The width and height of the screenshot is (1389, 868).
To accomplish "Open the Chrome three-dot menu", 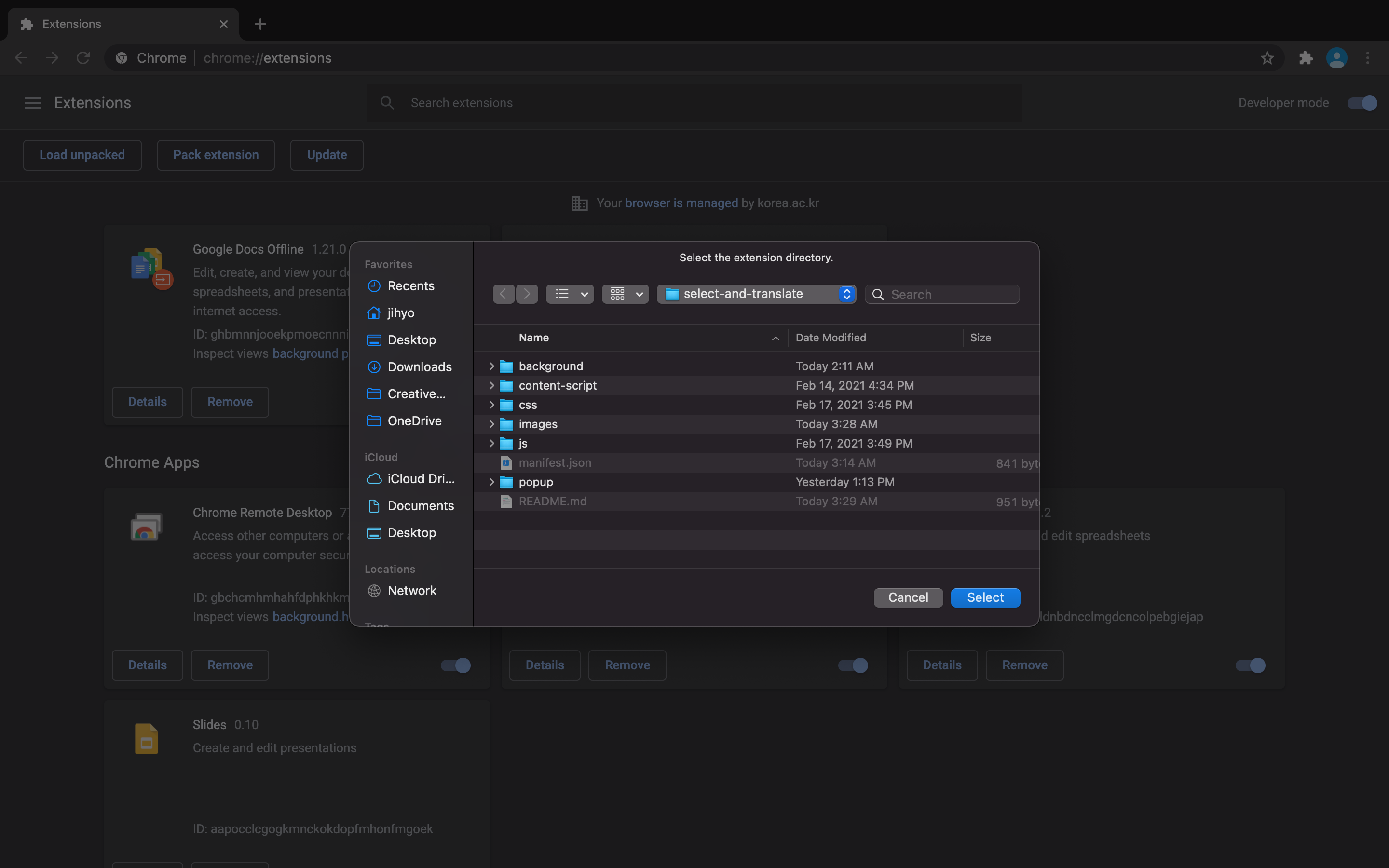I will click(1368, 58).
